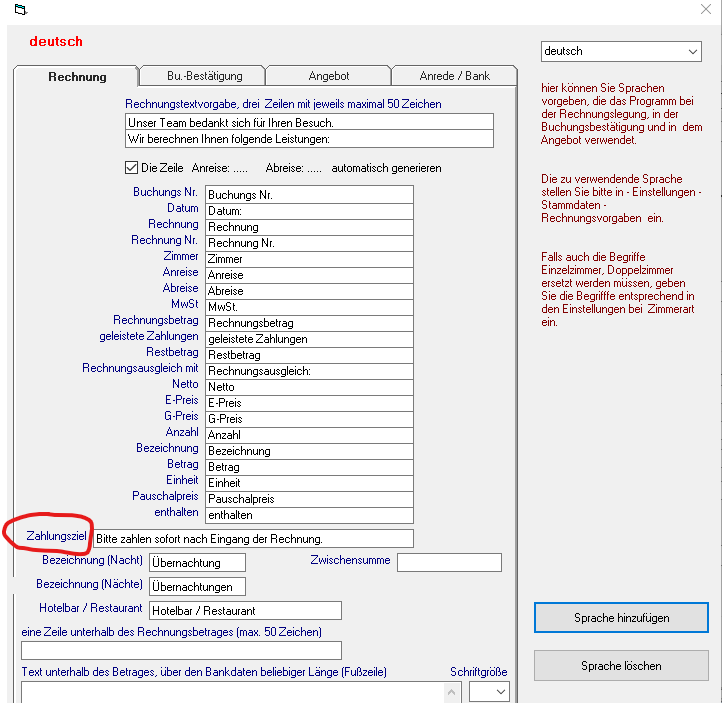
Task: Close the dialog window
Action: click(704, 10)
